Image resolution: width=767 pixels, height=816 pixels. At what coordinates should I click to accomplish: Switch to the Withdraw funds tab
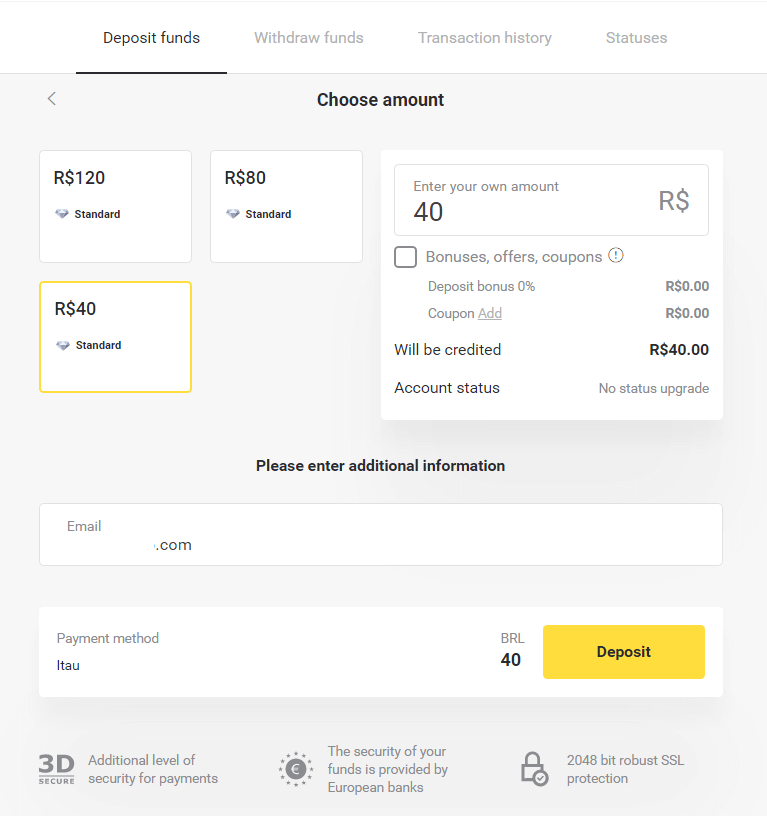pyautogui.click(x=308, y=37)
